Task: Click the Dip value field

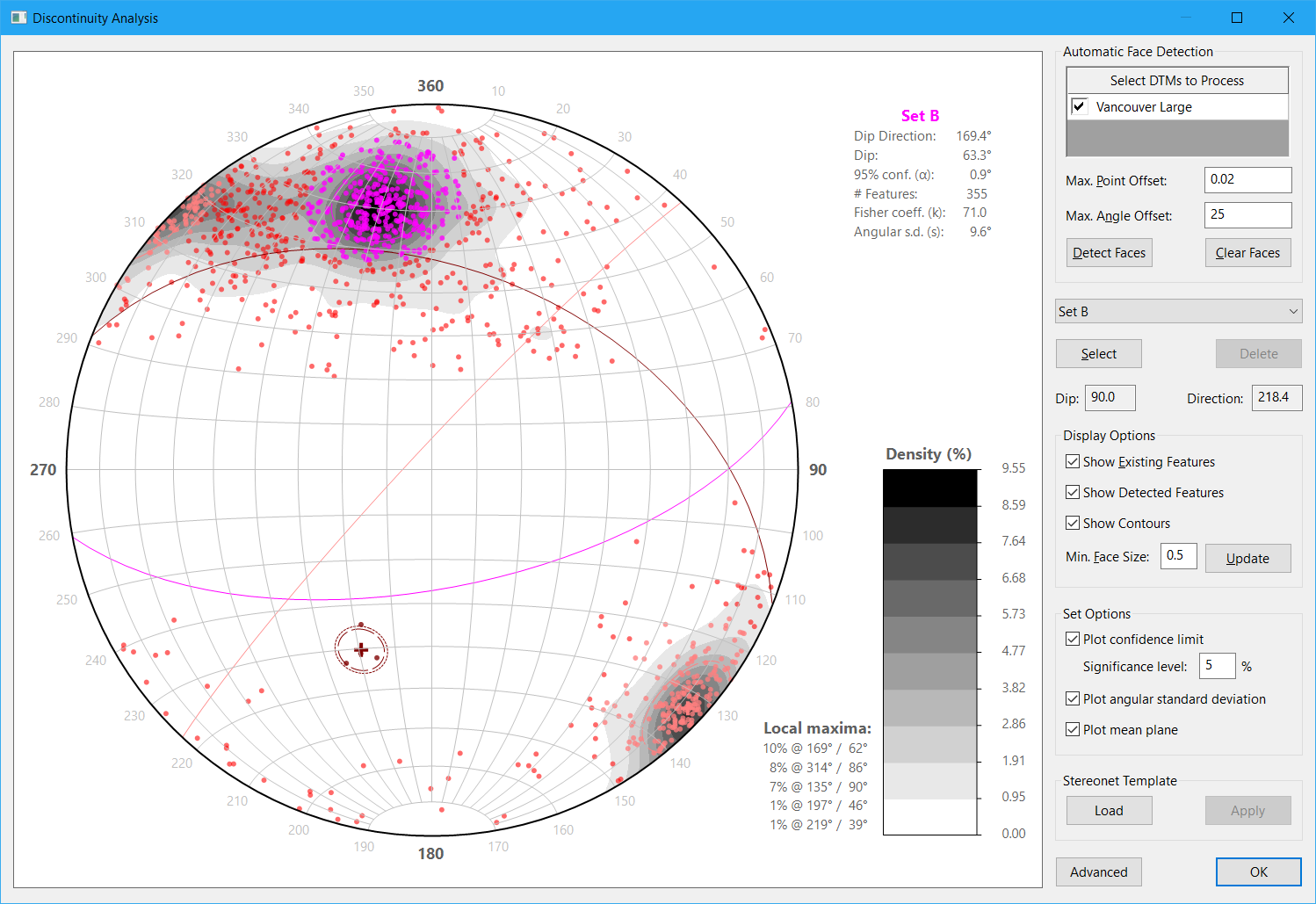Action: tap(1110, 397)
